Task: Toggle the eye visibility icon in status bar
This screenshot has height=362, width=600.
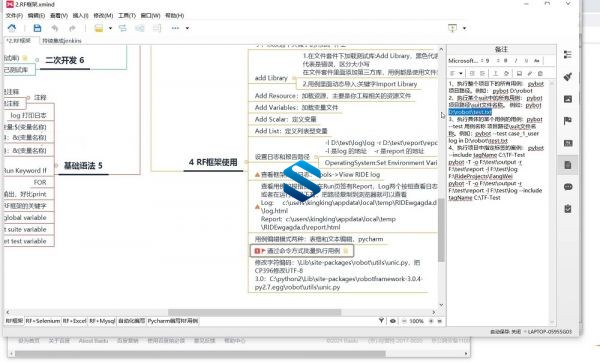Action: point(393,321)
